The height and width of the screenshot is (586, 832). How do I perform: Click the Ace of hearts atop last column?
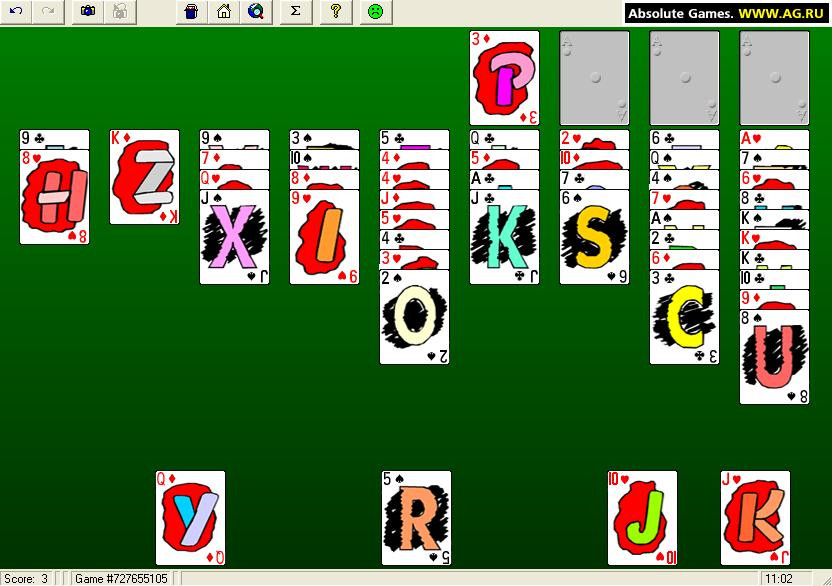(x=775, y=140)
